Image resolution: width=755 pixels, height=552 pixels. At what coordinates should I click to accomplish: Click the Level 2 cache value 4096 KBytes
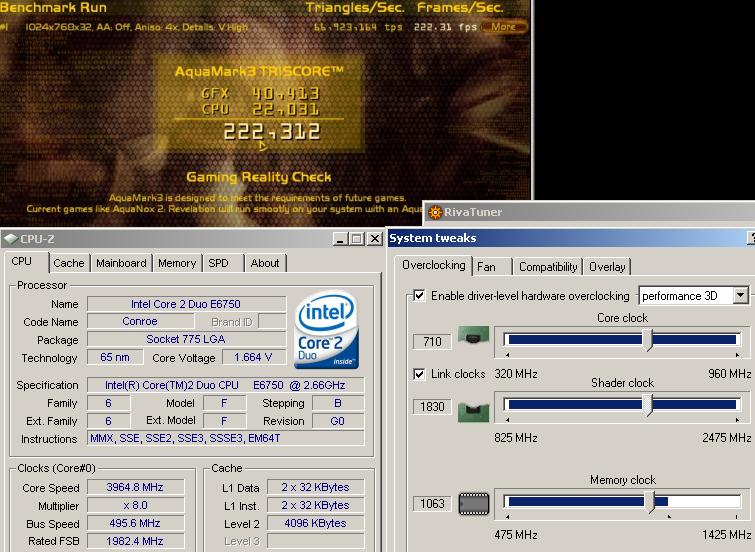tap(315, 523)
